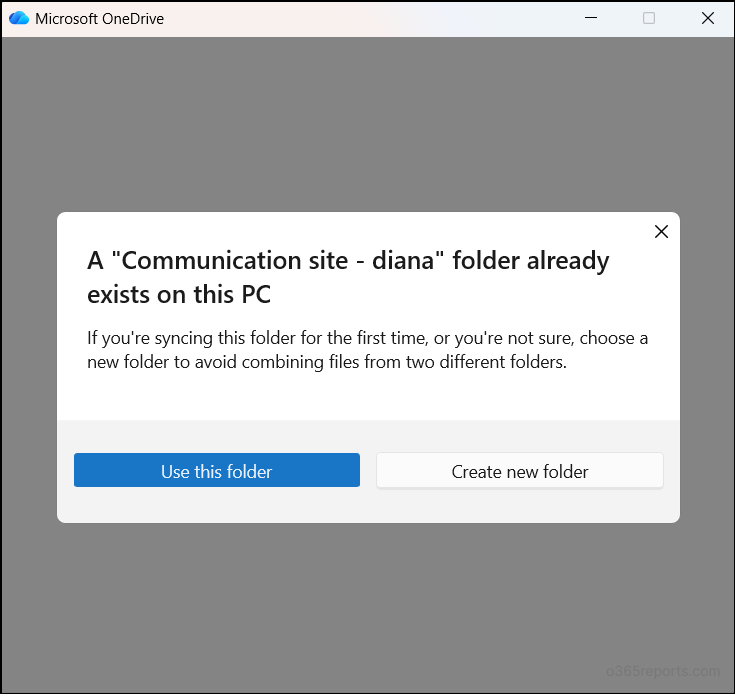The height and width of the screenshot is (694, 735).
Task: Click the Use this folder button
Action: pyautogui.click(x=217, y=470)
